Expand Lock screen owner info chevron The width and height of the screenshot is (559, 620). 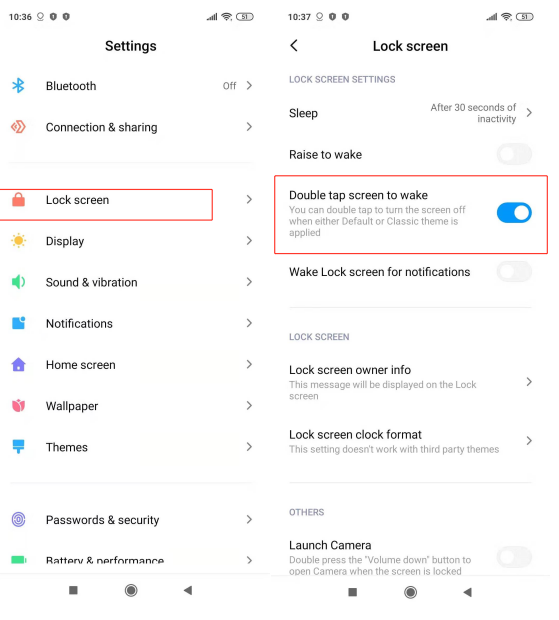(x=529, y=382)
